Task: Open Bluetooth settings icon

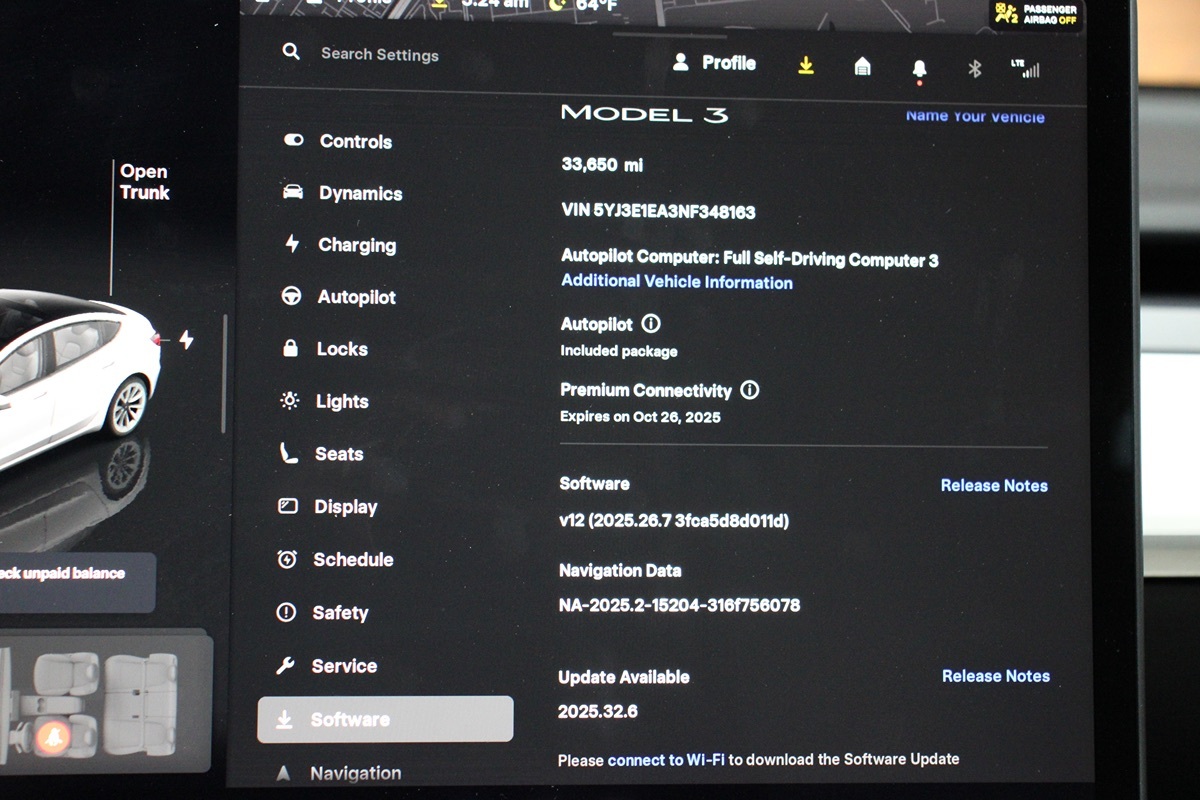Action: pos(975,68)
